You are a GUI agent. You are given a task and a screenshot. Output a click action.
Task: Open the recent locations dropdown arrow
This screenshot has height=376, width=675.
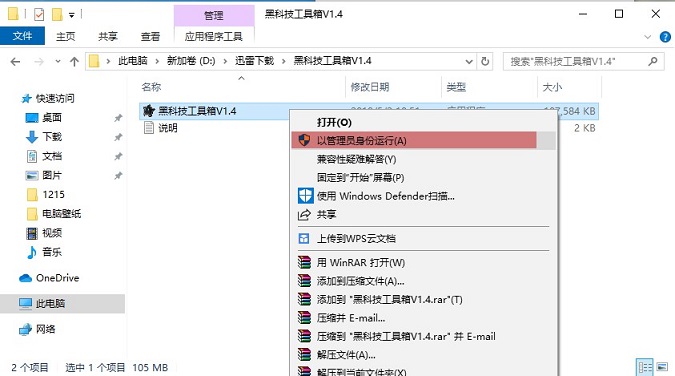pyautogui.click(x=58, y=62)
